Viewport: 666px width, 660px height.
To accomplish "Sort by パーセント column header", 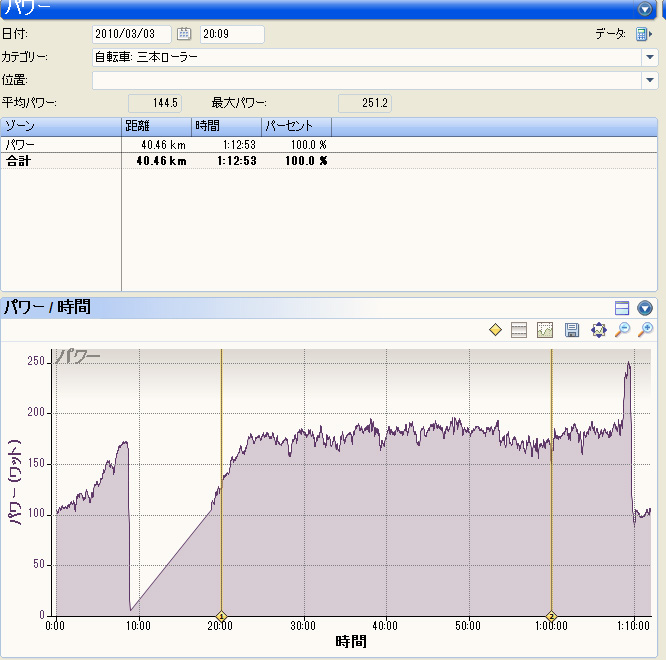I will (296, 127).
